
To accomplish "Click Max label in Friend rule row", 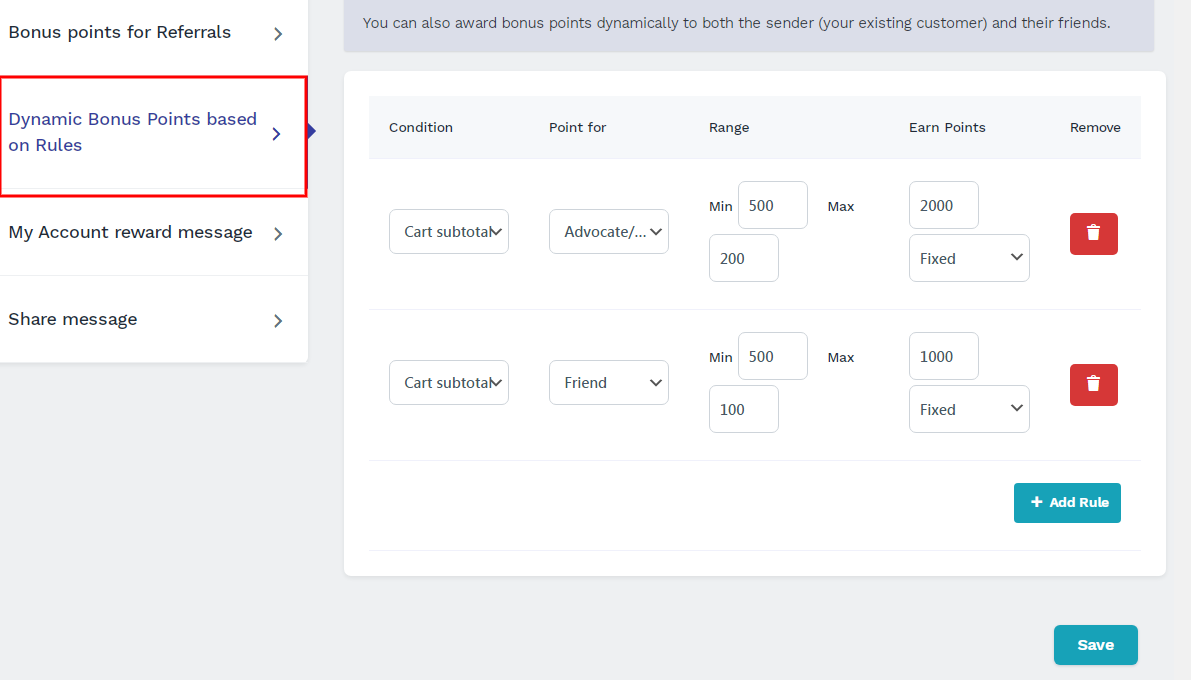I will point(841,357).
